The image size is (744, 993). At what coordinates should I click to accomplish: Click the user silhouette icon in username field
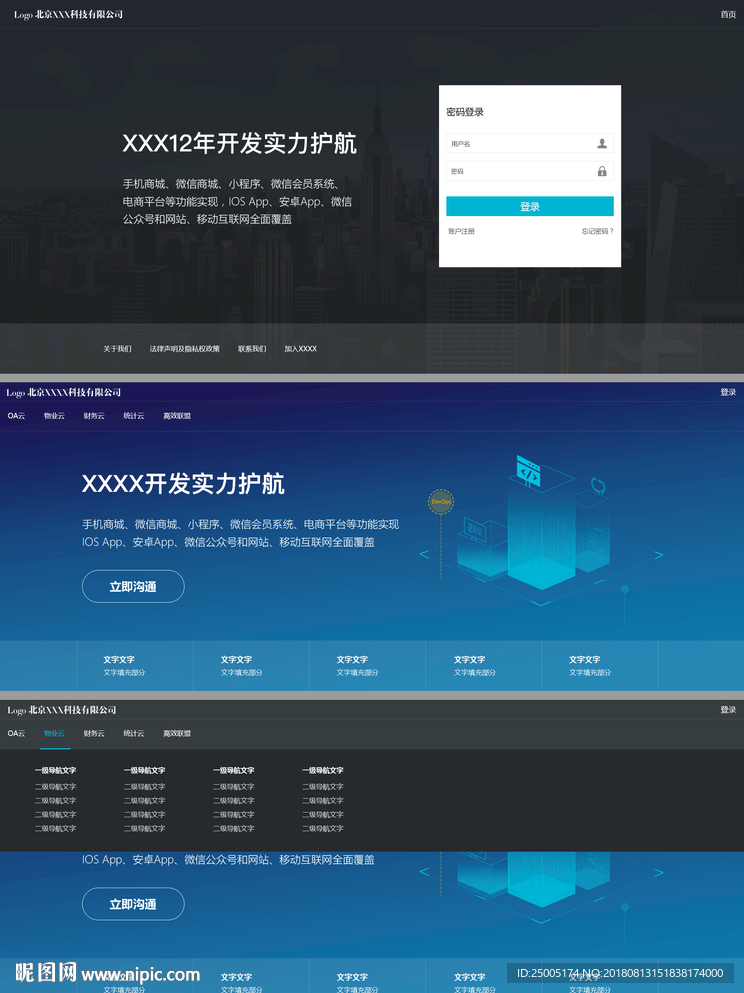[x=602, y=143]
